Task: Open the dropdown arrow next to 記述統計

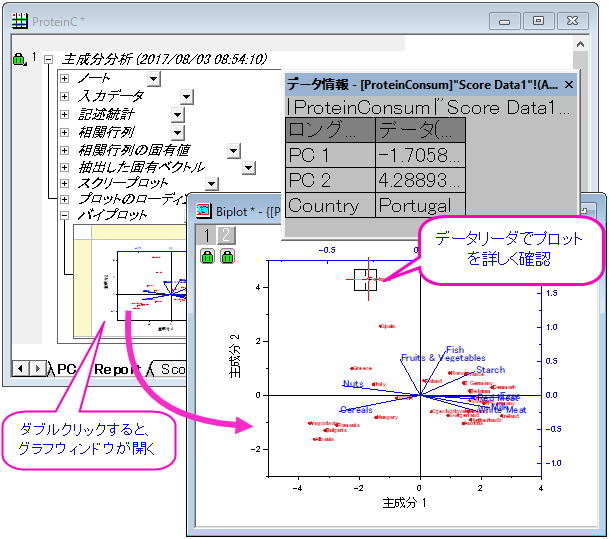Action: coord(177,115)
